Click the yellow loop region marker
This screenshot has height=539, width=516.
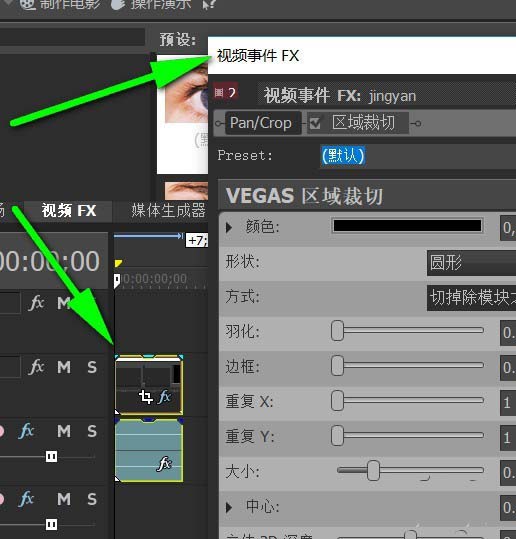pyautogui.click(x=118, y=263)
